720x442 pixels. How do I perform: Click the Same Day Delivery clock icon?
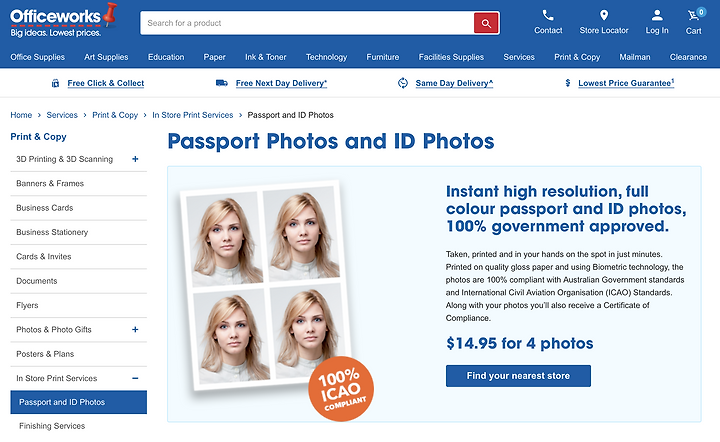403,83
